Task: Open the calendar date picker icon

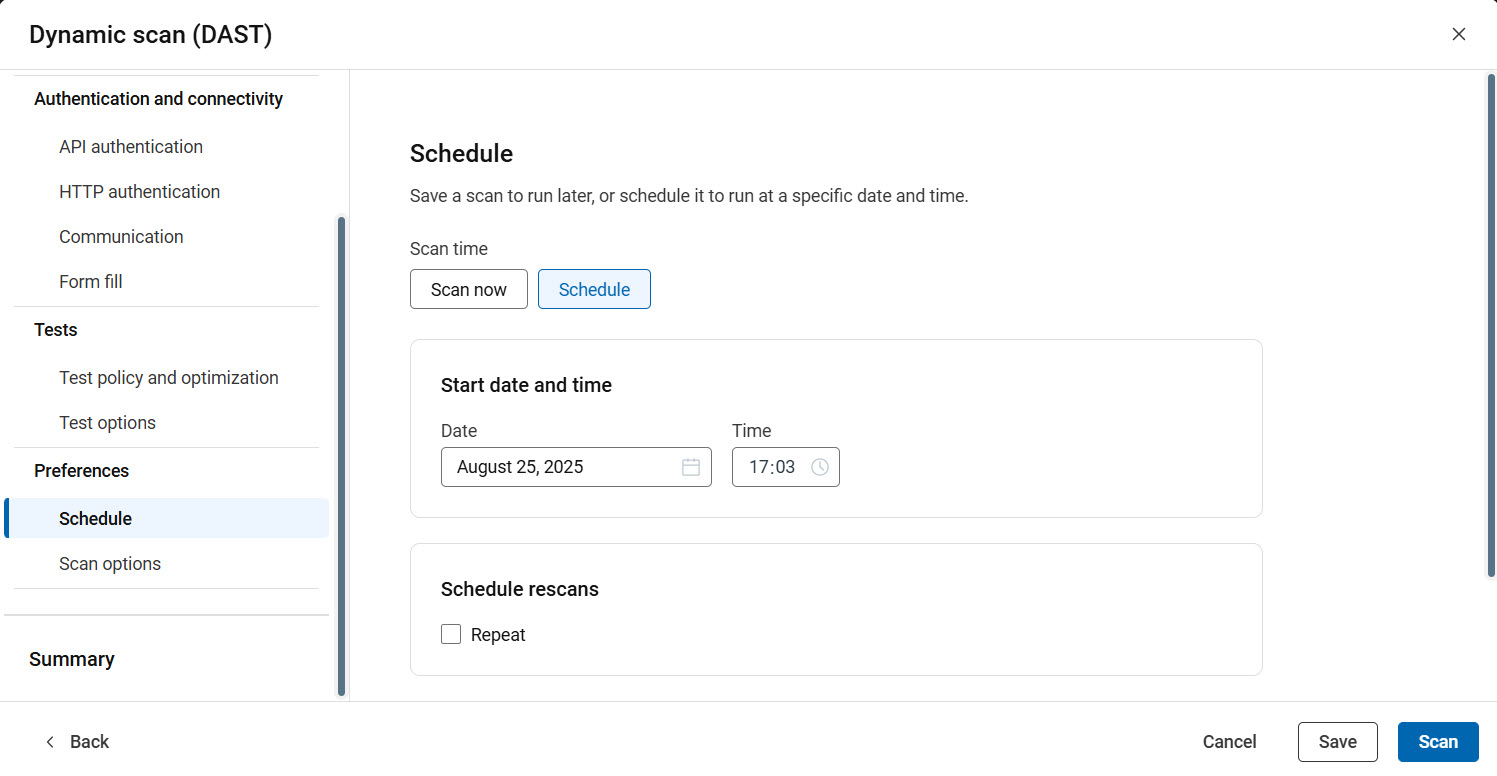Action: click(x=691, y=466)
